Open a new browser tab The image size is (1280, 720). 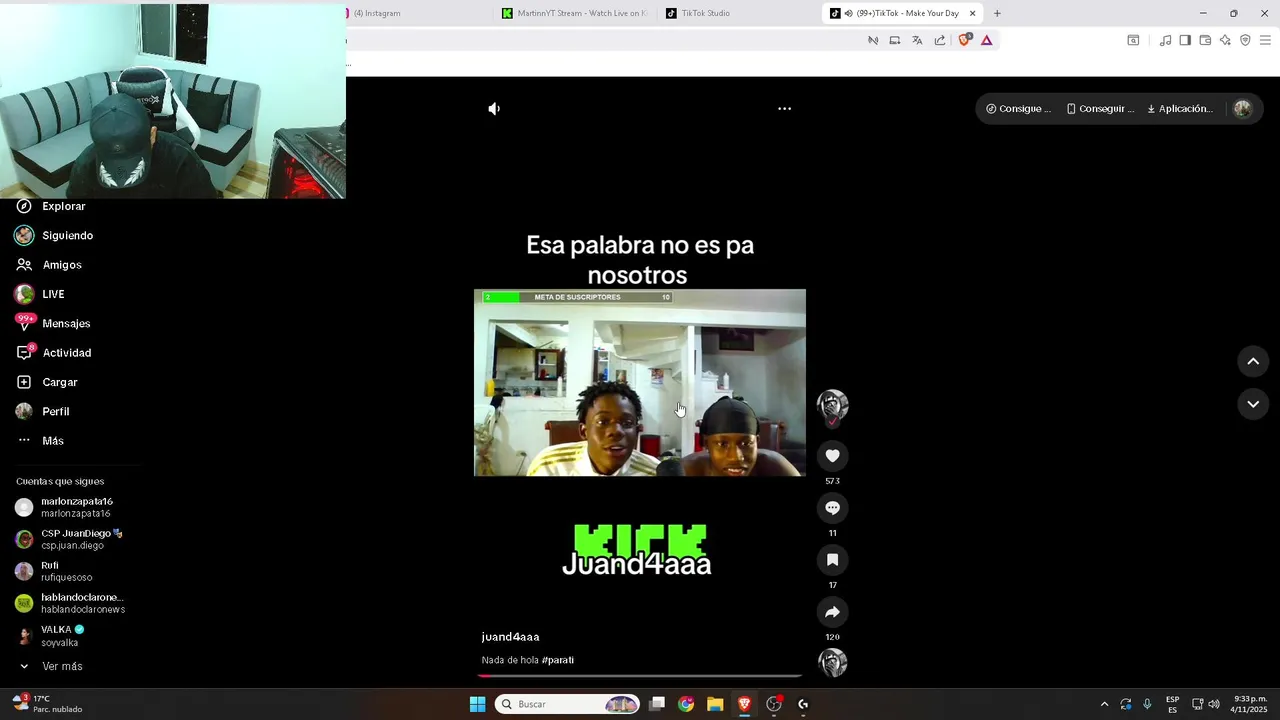click(x=997, y=13)
